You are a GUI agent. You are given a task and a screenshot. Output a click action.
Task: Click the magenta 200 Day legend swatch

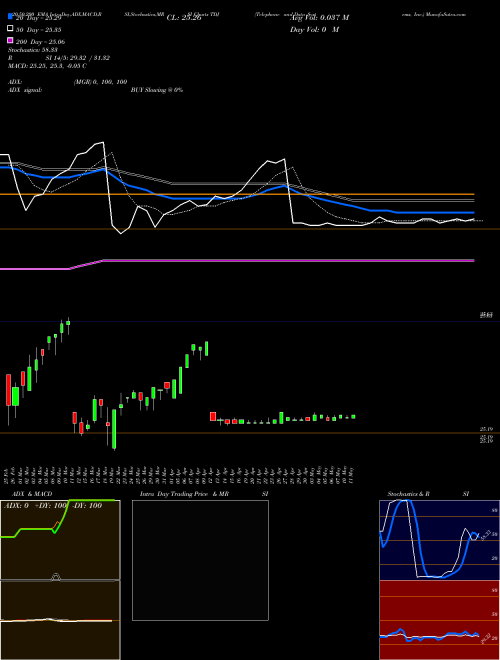click(10, 40)
